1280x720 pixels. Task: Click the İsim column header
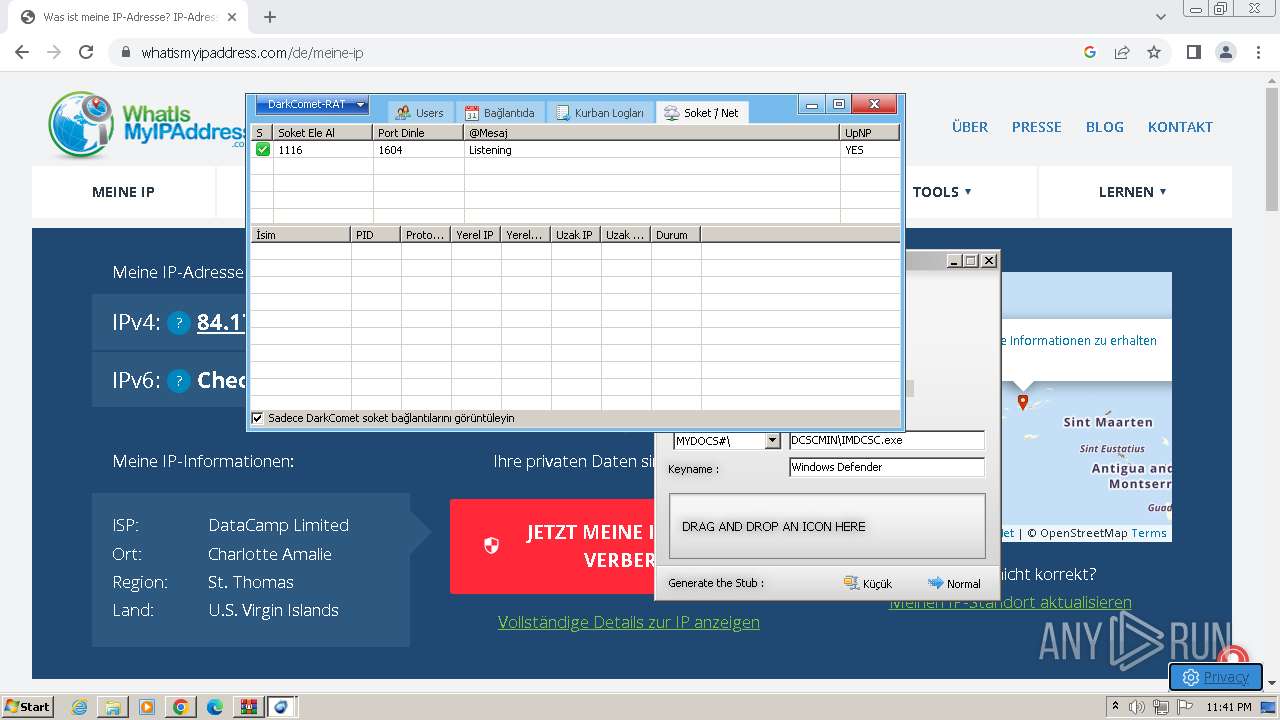coord(301,235)
